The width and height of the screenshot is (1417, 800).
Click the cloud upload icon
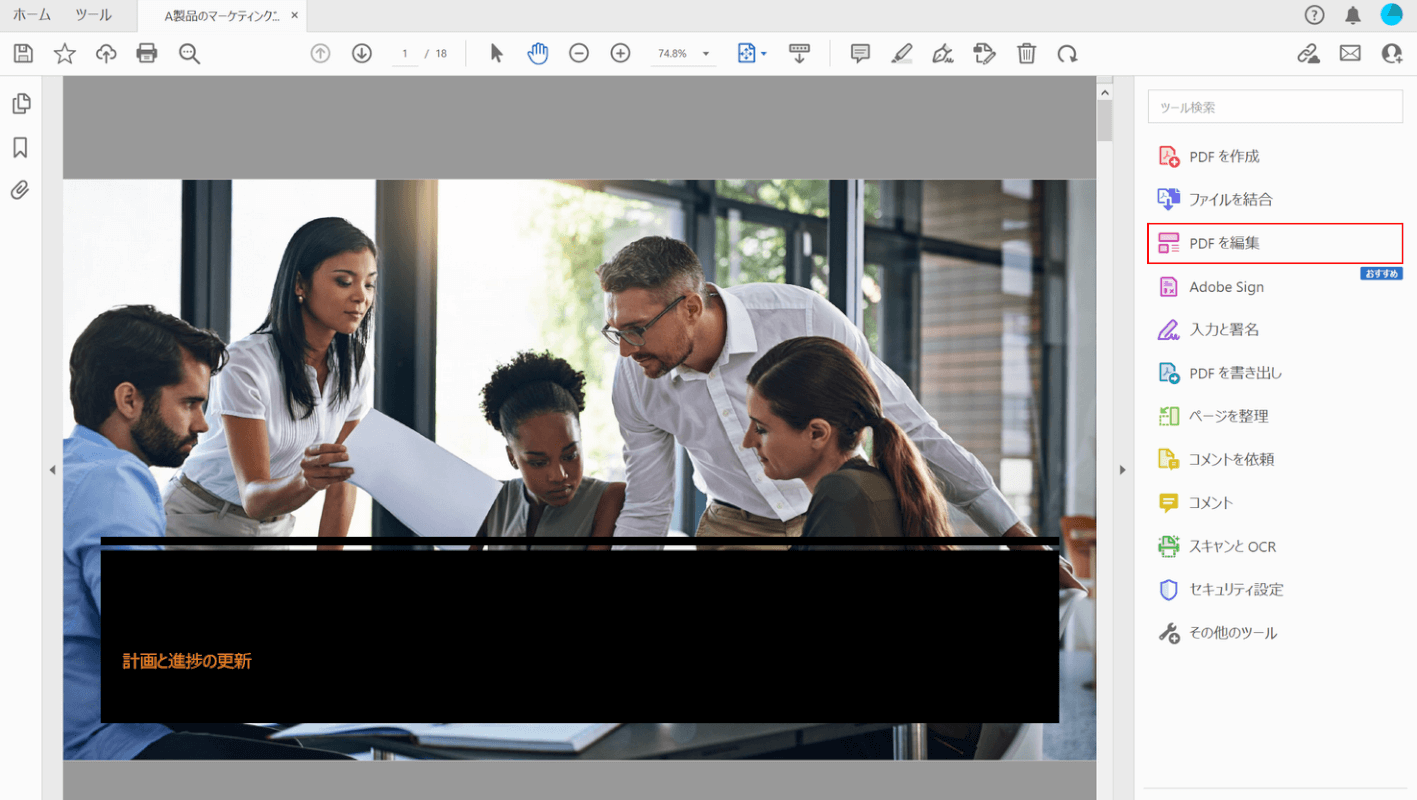(x=106, y=54)
